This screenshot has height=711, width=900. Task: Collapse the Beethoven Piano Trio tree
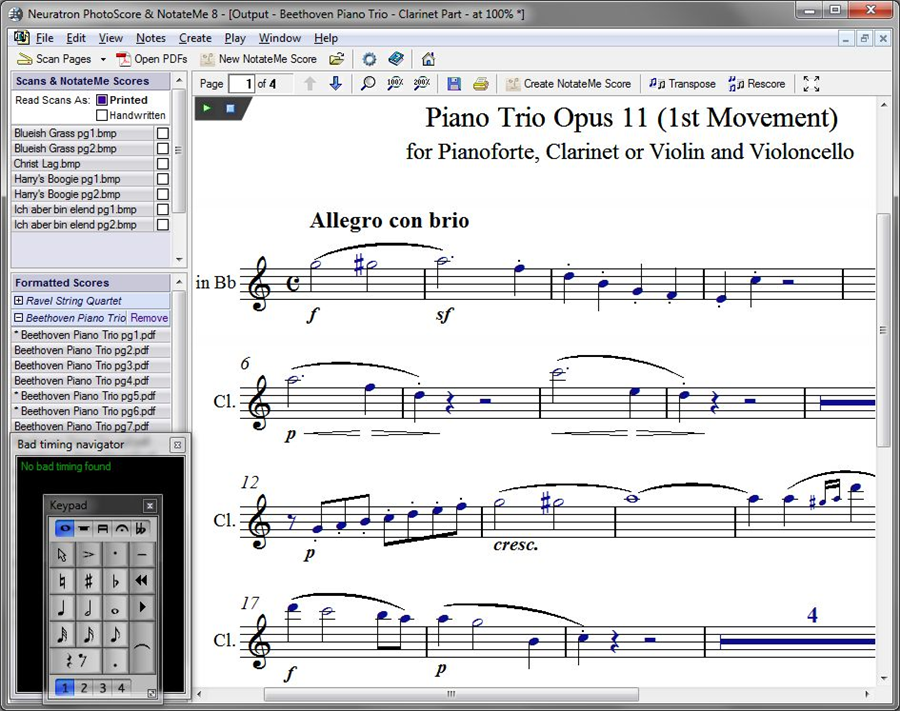[x=19, y=318]
